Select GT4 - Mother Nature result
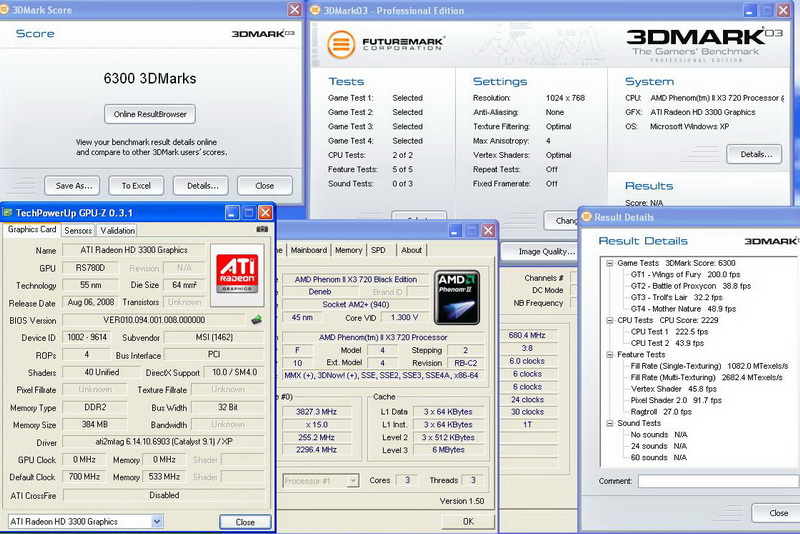Image resolution: width=800 pixels, height=534 pixels. tap(683, 309)
